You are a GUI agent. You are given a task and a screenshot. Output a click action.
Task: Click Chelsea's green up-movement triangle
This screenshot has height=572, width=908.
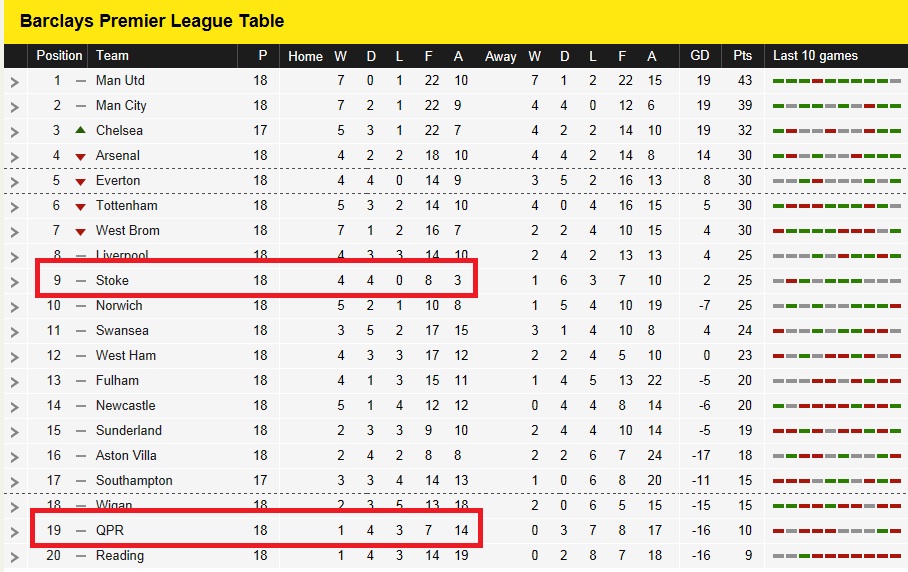pos(80,130)
